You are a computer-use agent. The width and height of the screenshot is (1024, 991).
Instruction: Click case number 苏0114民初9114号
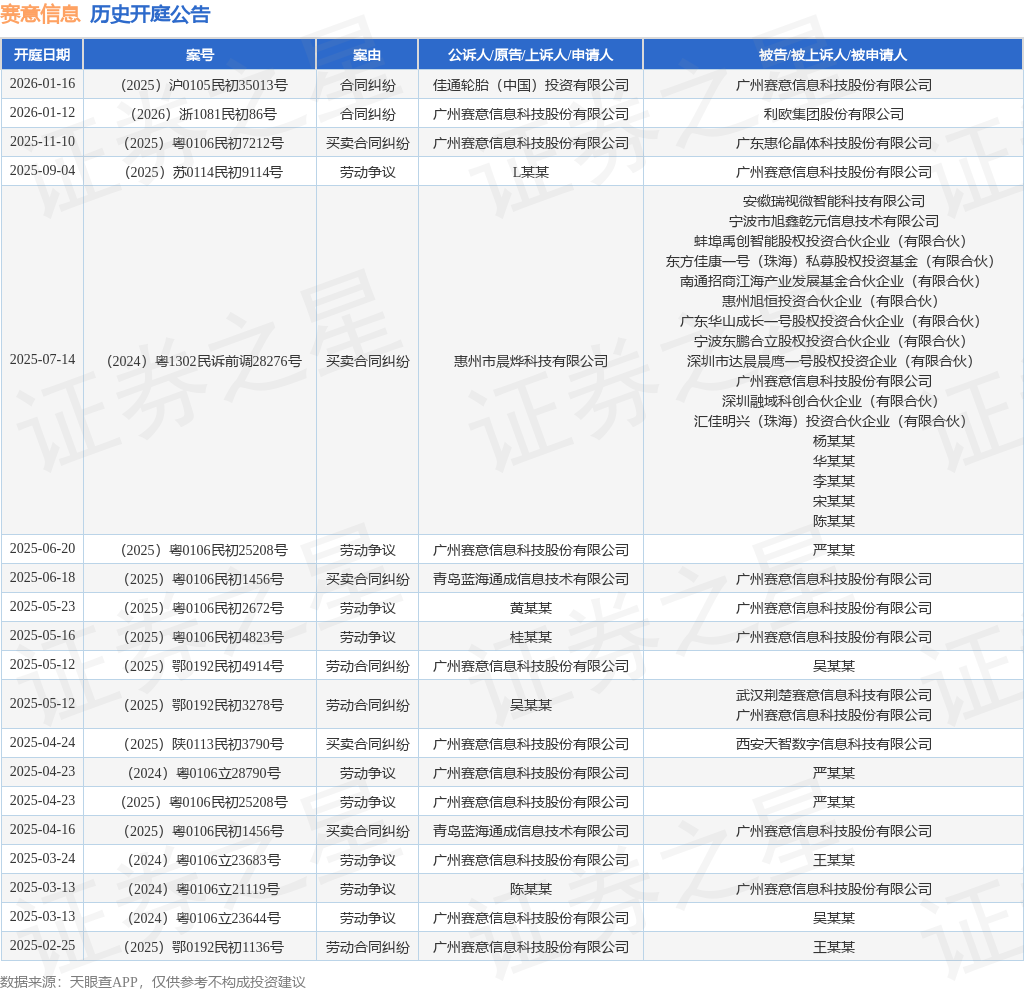pos(204,172)
